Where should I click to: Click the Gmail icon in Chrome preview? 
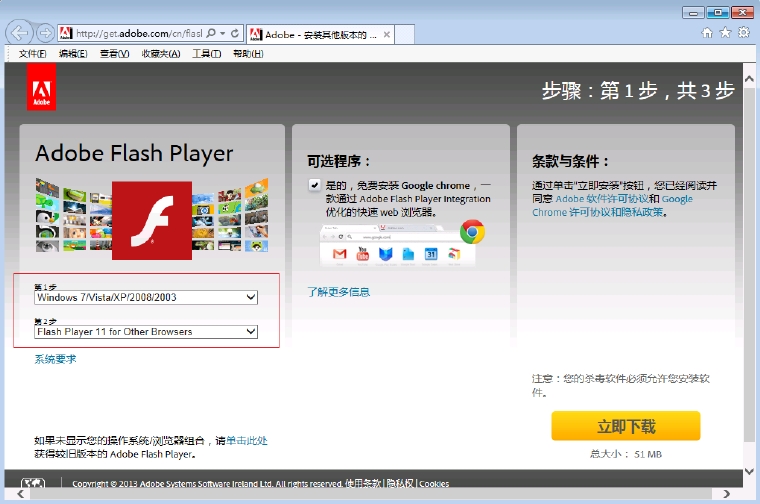coord(340,253)
